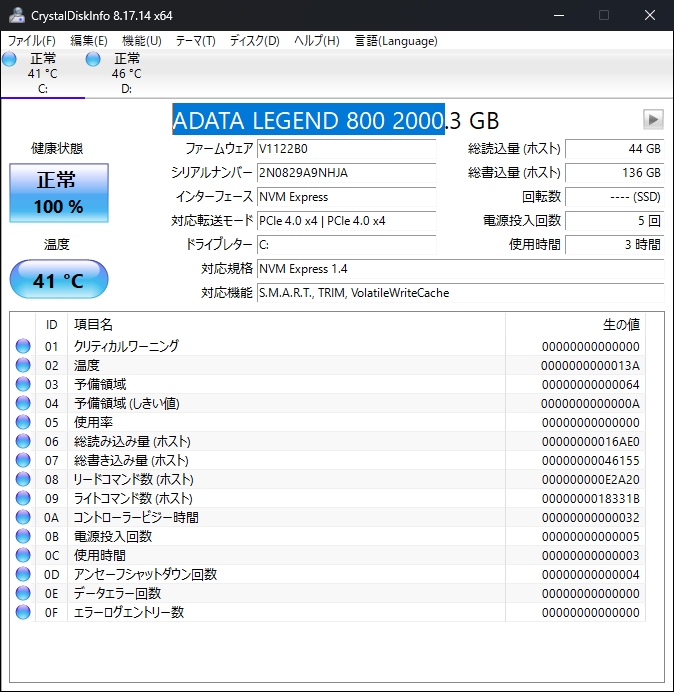The width and height of the screenshot is (674, 692).
Task: Click the ID column header
Action: tap(52, 325)
